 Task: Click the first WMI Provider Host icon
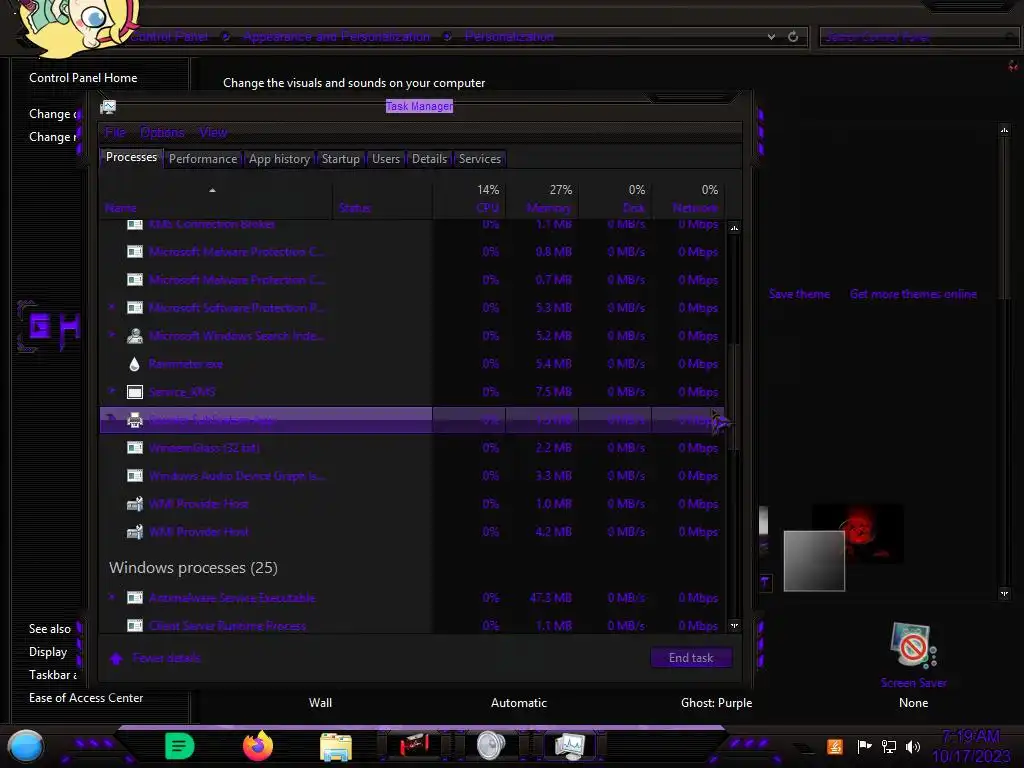(x=135, y=504)
